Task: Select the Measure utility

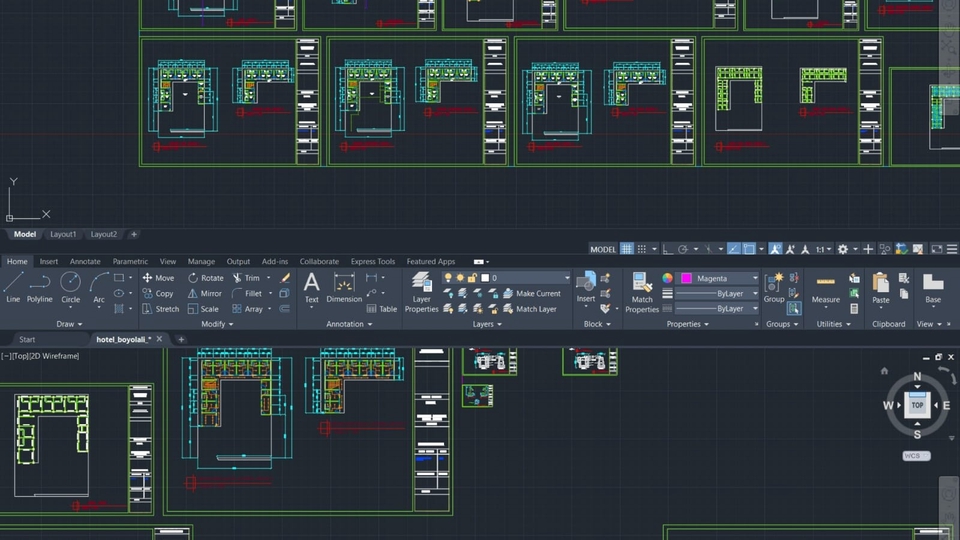Action: coord(825,288)
